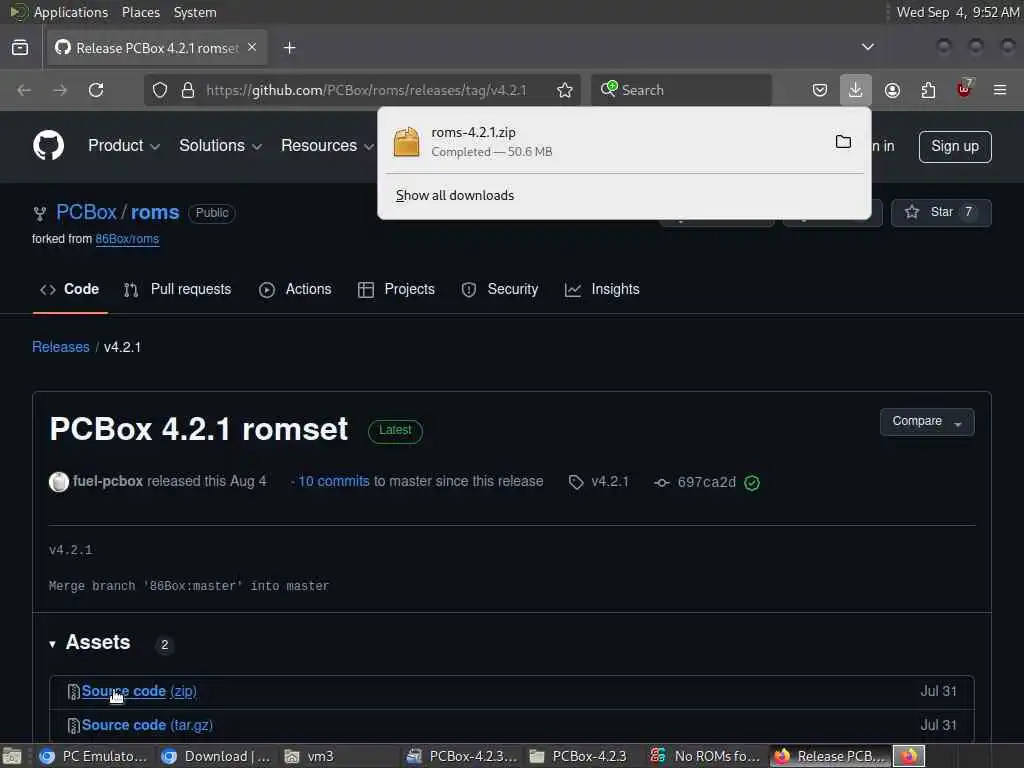Viewport: 1024px width, 768px height.
Task: Download Source code (tar.gz)
Action: point(147,725)
